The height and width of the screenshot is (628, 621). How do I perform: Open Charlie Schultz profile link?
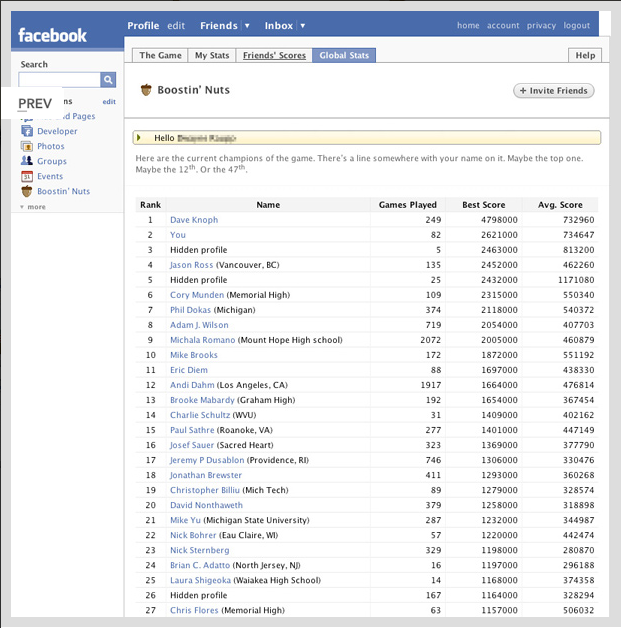click(200, 415)
